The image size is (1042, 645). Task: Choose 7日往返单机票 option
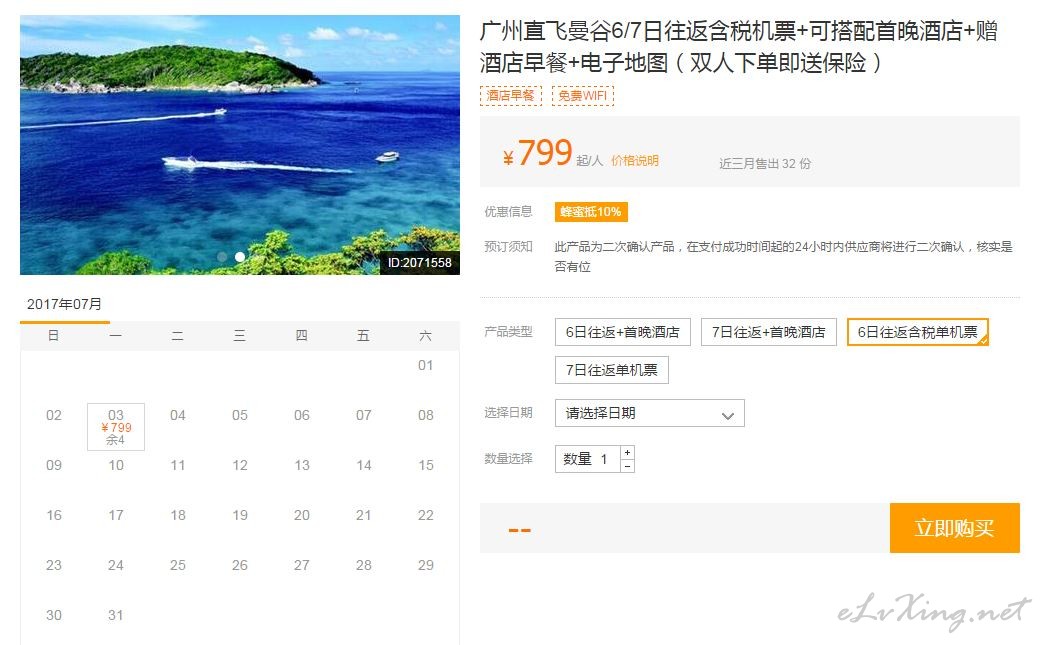point(611,370)
